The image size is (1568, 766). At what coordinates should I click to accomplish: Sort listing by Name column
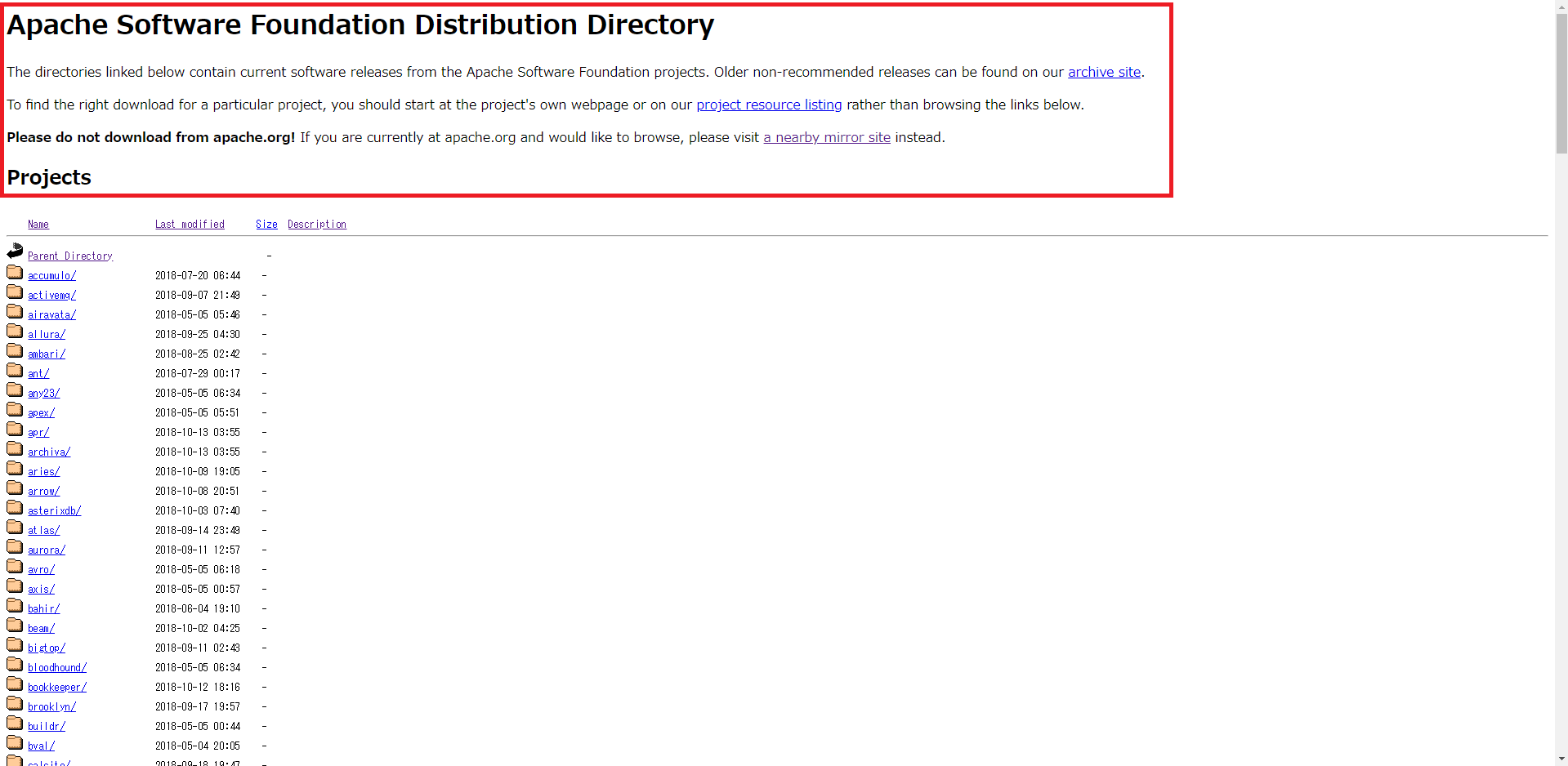pyautogui.click(x=38, y=225)
